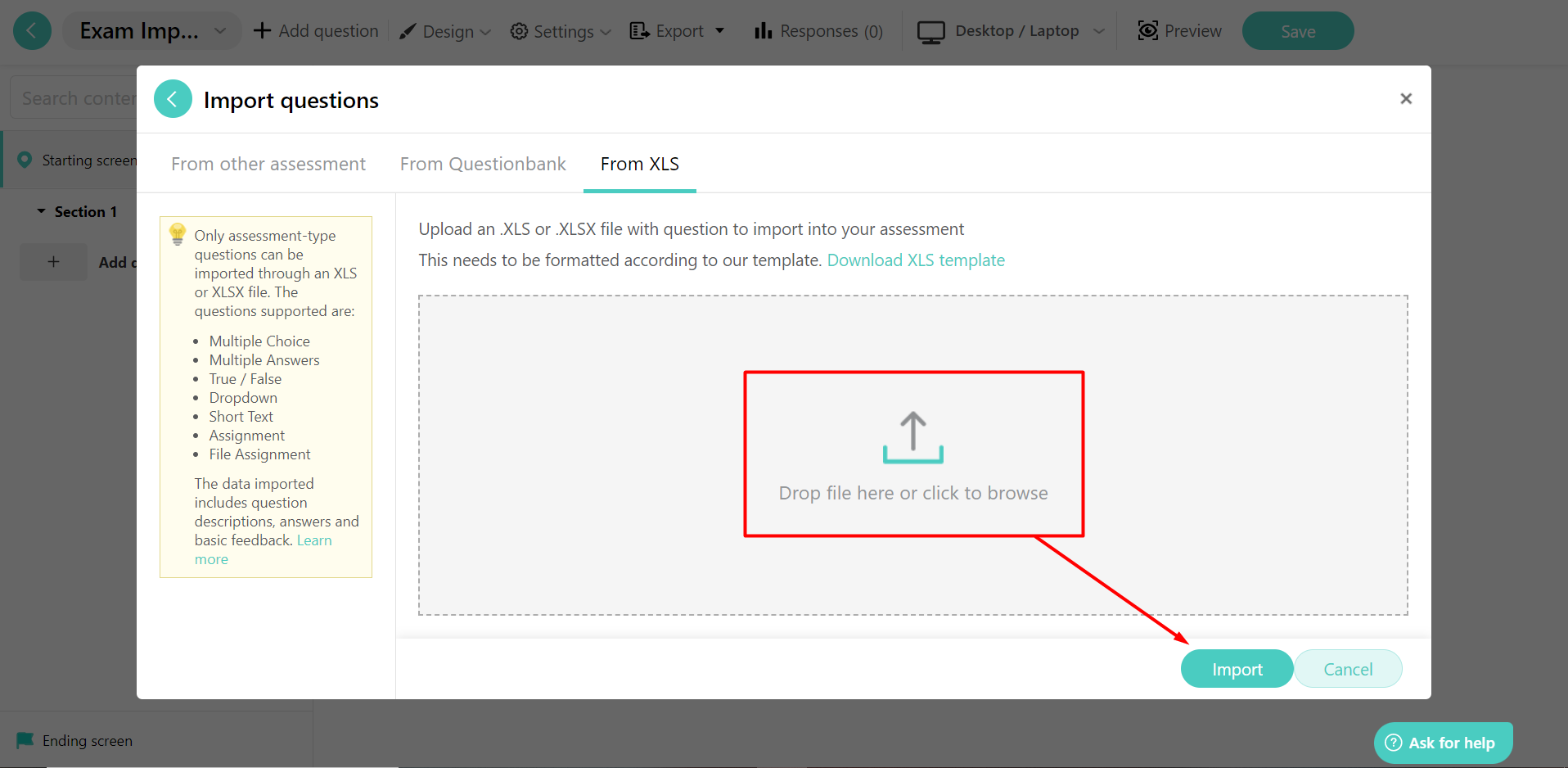
Task: Select the Design brush icon
Action: 407,30
